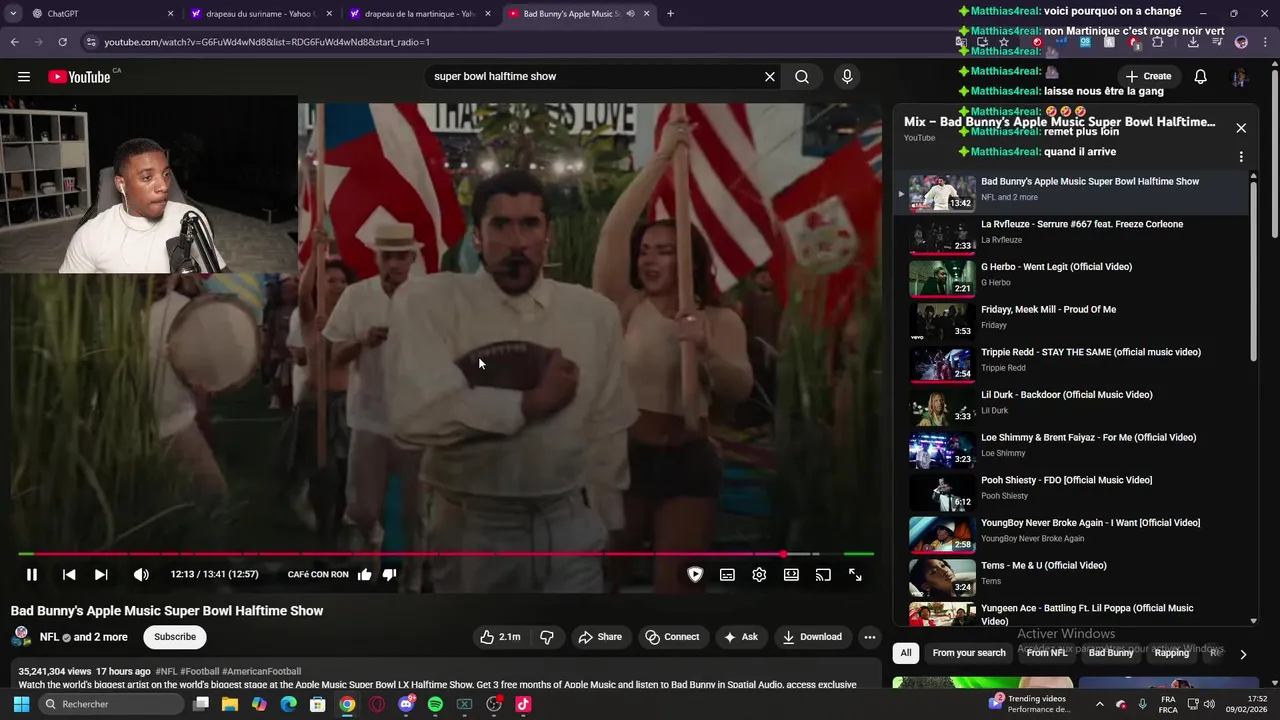Click the address bar URL
This screenshot has height=720, width=1280.
pyautogui.click(x=267, y=42)
